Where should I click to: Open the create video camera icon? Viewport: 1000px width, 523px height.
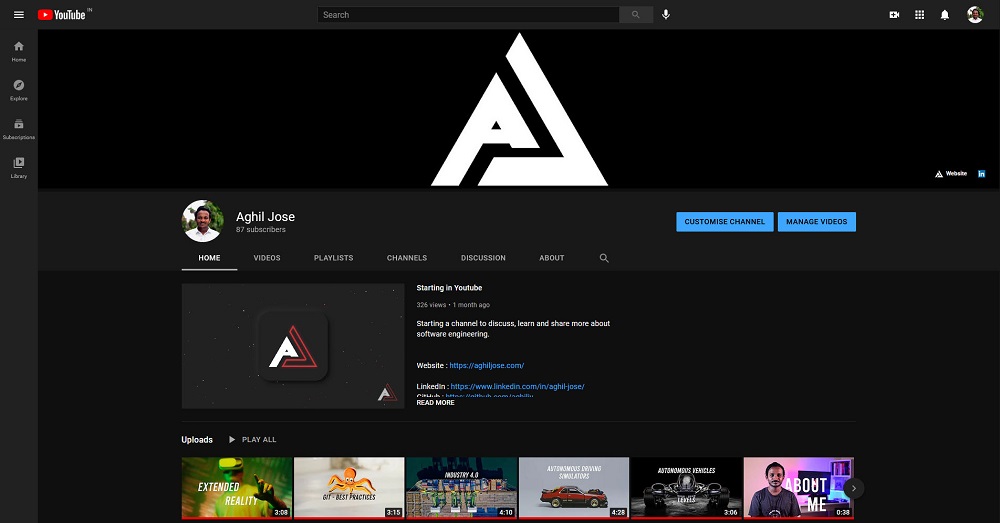tap(894, 15)
